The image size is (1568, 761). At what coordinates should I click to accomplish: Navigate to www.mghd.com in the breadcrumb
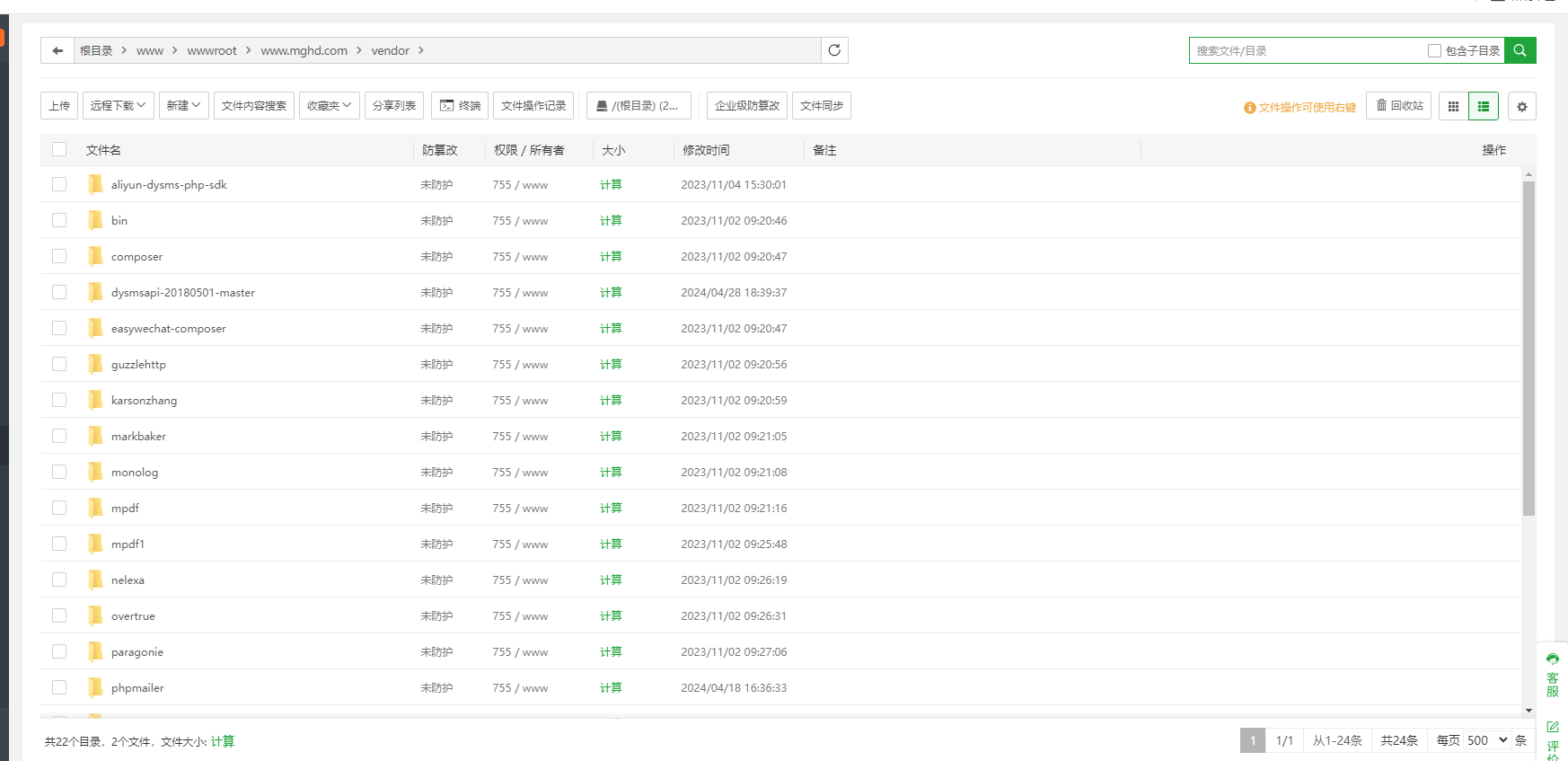(x=304, y=50)
